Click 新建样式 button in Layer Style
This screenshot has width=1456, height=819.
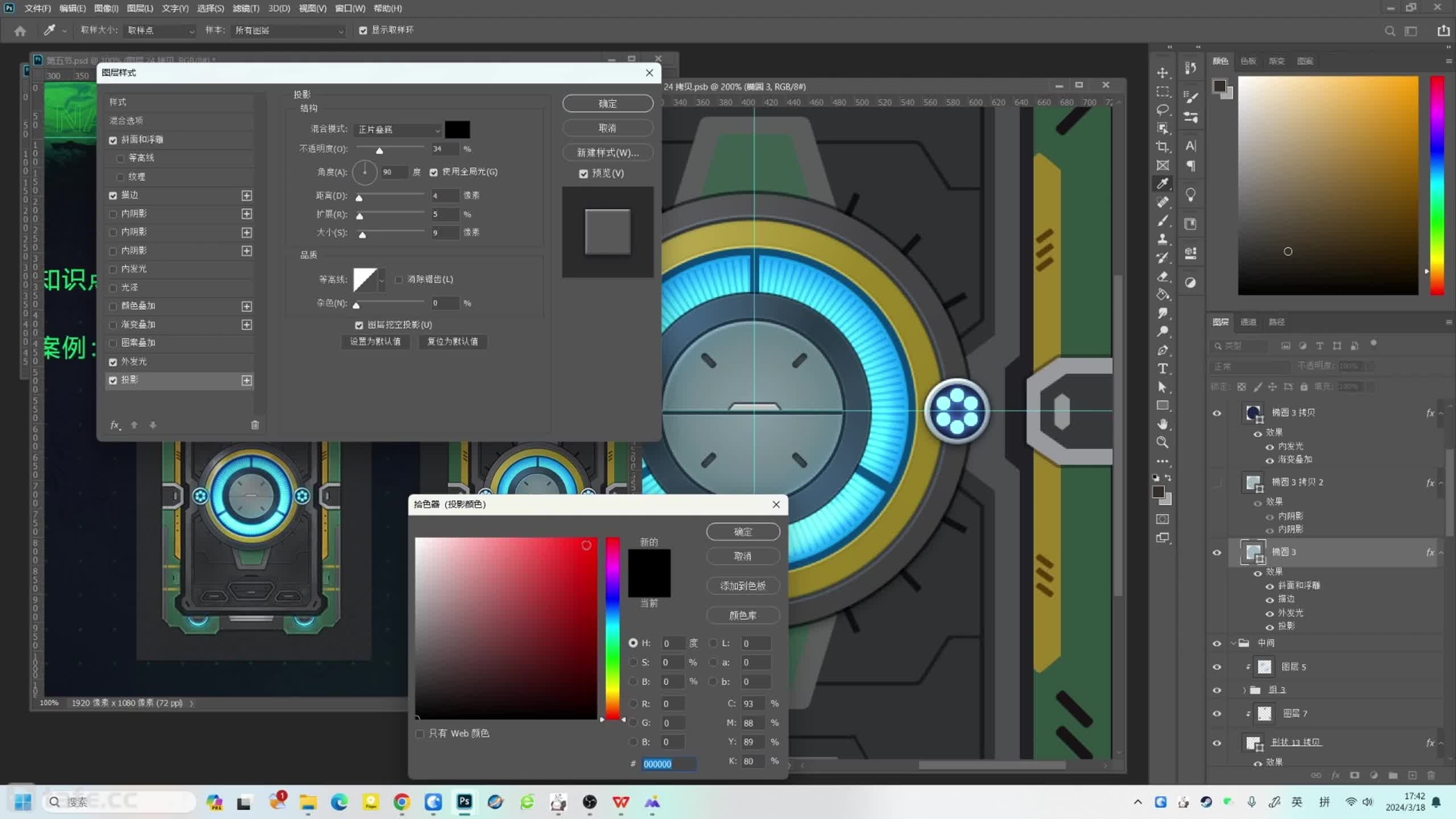coord(607,153)
